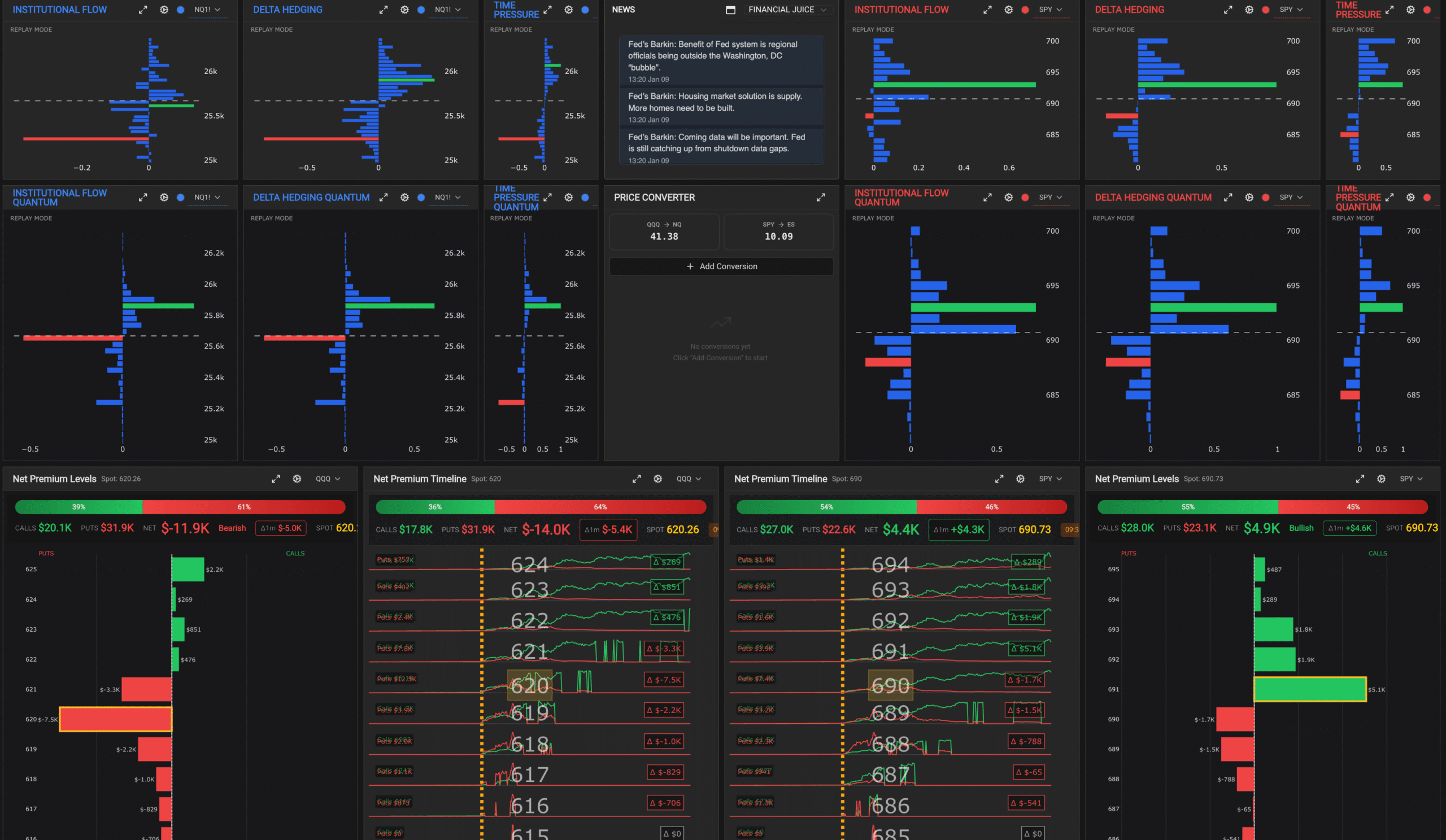The width and height of the screenshot is (1446, 840).
Task: Expand the red Time Pressure panel
Action: click(x=1389, y=10)
